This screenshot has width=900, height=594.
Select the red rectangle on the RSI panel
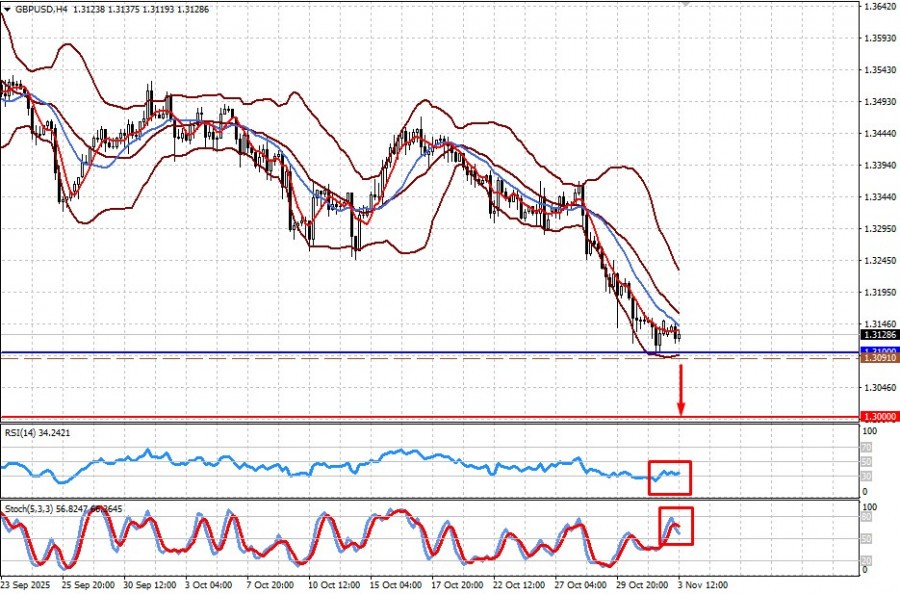(x=669, y=477)
